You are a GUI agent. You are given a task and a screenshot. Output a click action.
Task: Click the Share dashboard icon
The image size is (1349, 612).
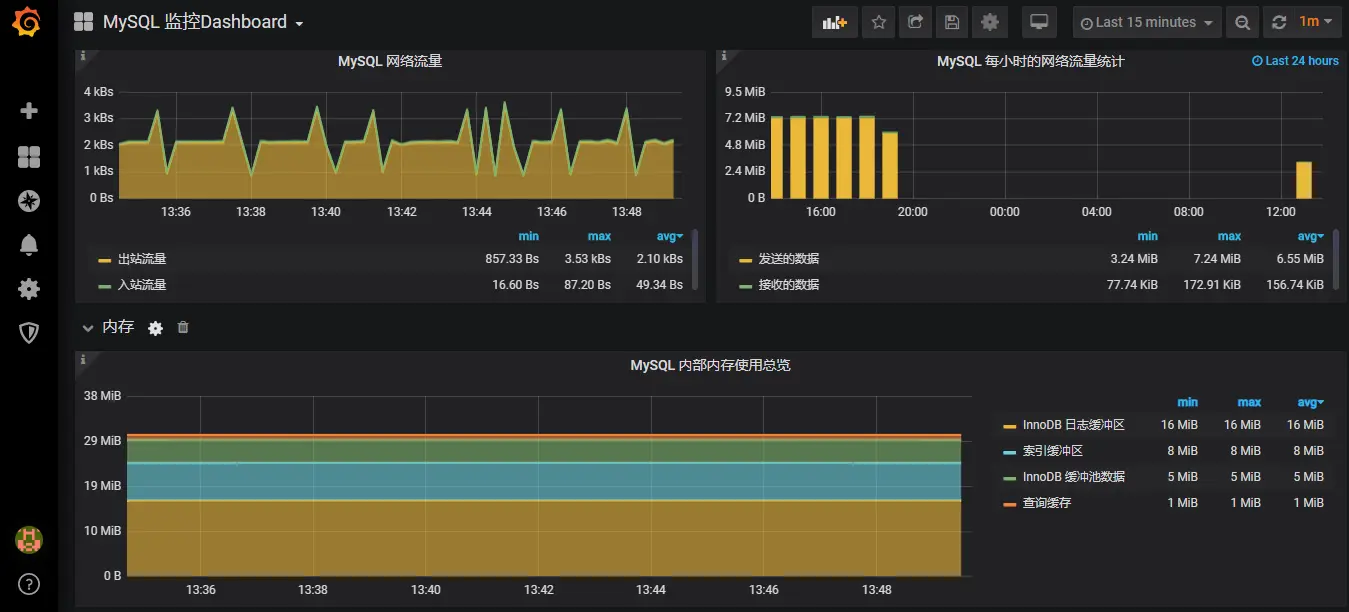(914, 22)
